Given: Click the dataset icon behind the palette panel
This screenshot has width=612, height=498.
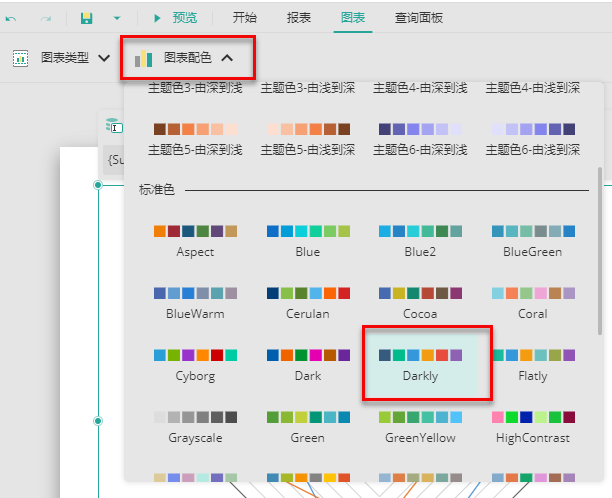Looking at the screenshot, I should (x=114, y=126).
